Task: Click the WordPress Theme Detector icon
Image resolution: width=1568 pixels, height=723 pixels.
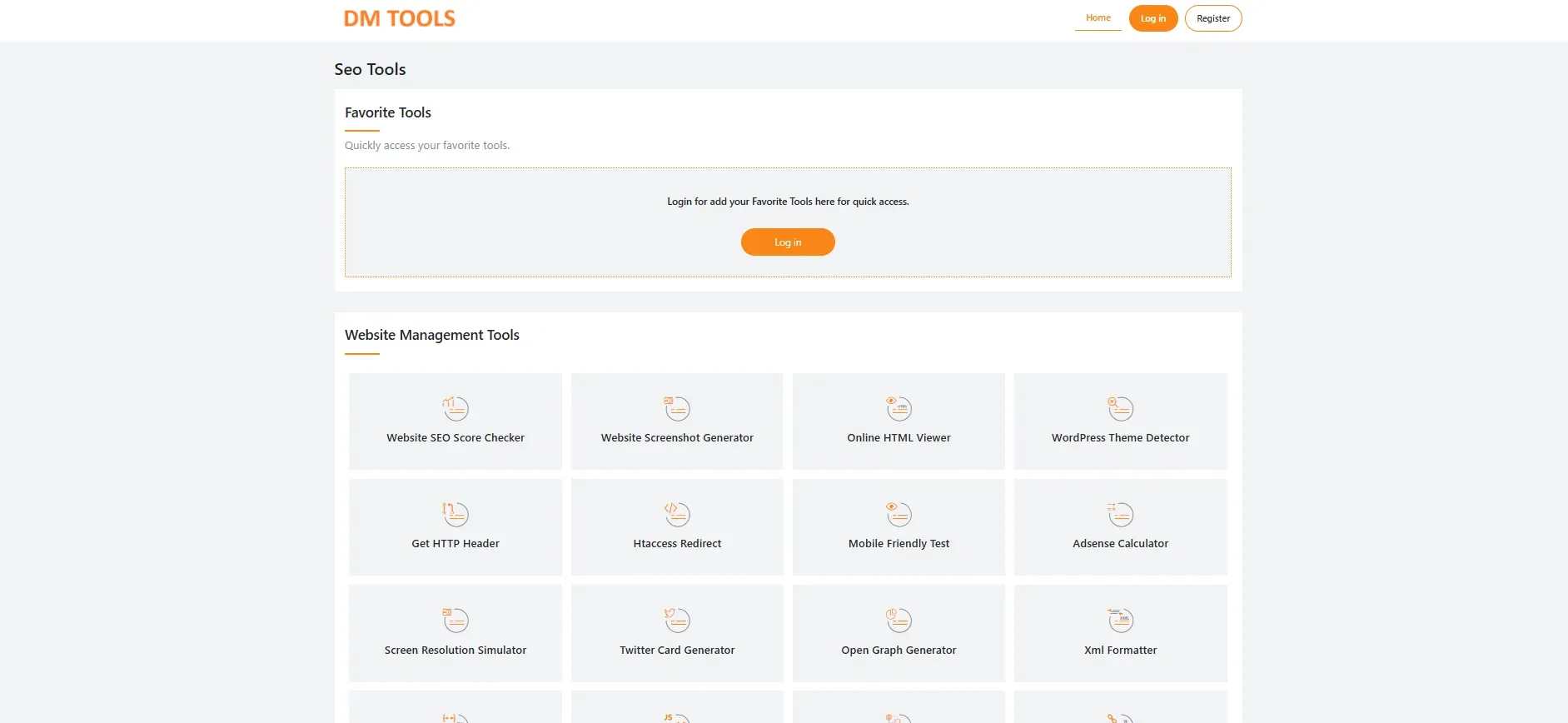Action: coord(1120,408)
